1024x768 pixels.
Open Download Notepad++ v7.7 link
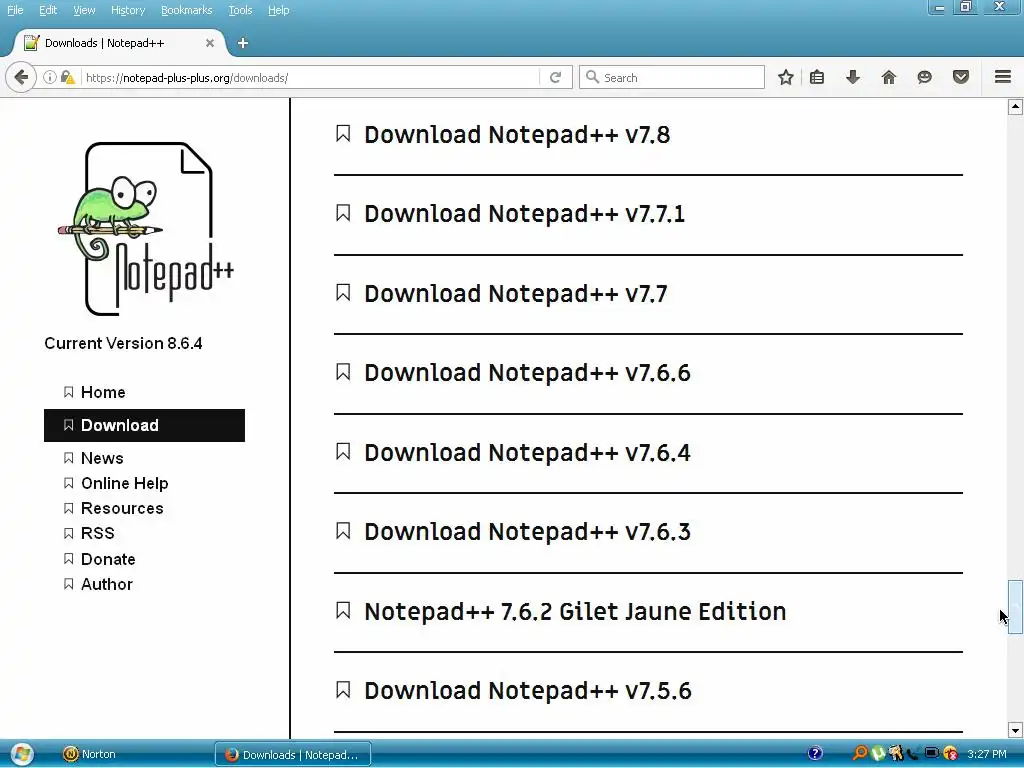[x=515, y=293]
